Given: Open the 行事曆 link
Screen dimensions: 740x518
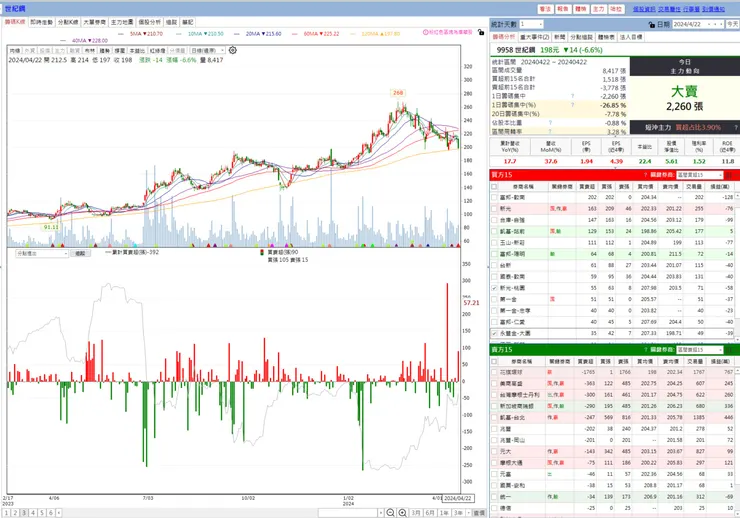Looking at the screenshot, I should [x=691, y=9].
